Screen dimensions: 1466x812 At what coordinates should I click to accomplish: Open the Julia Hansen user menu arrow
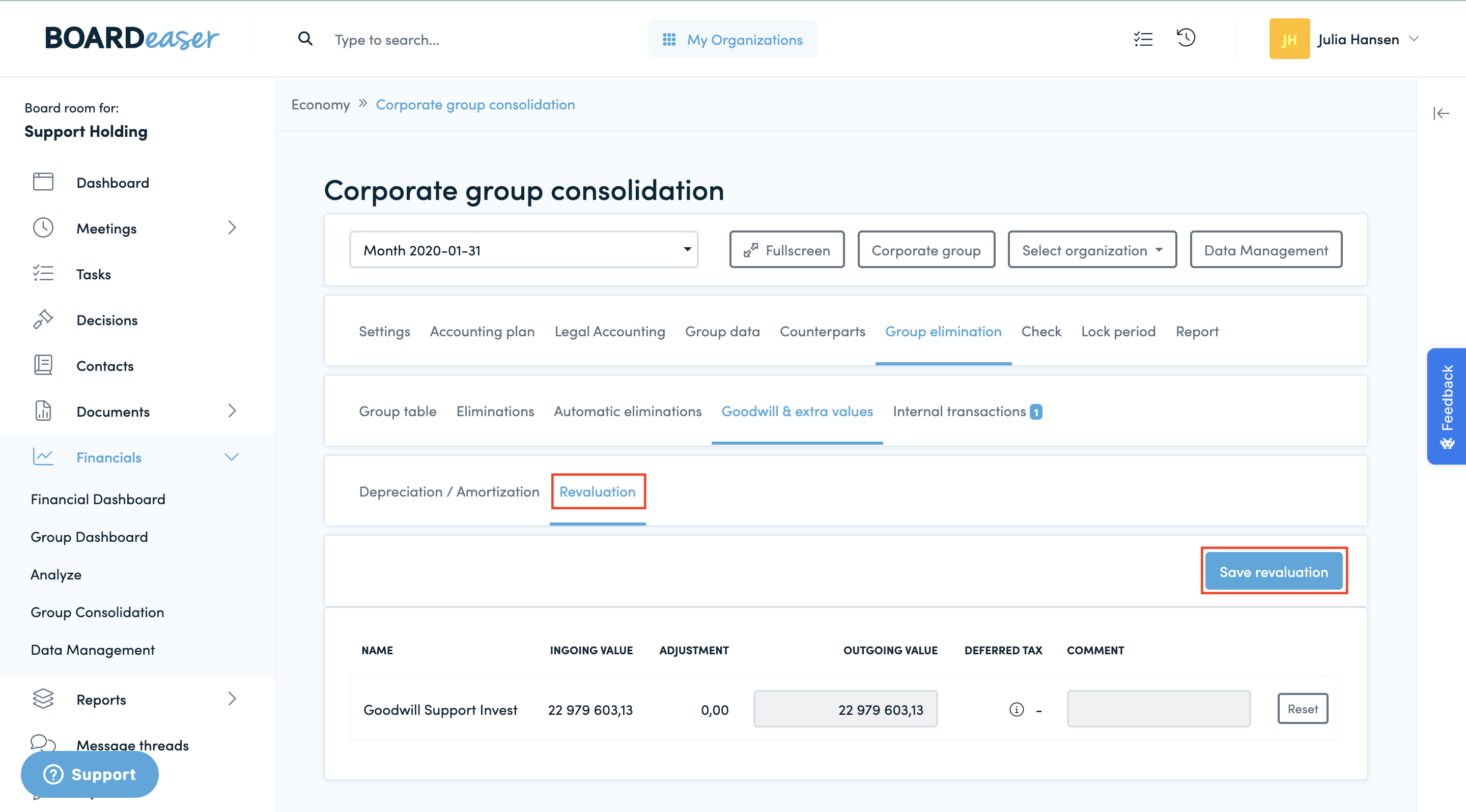point(1414,39)
